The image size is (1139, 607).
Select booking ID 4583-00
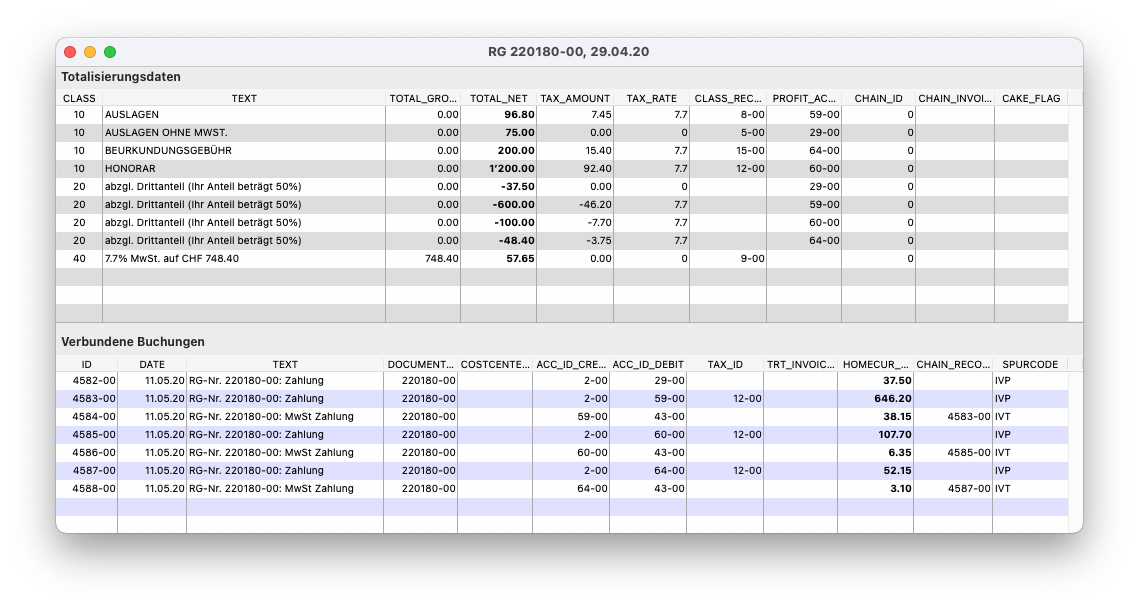(x=94, y=399)
